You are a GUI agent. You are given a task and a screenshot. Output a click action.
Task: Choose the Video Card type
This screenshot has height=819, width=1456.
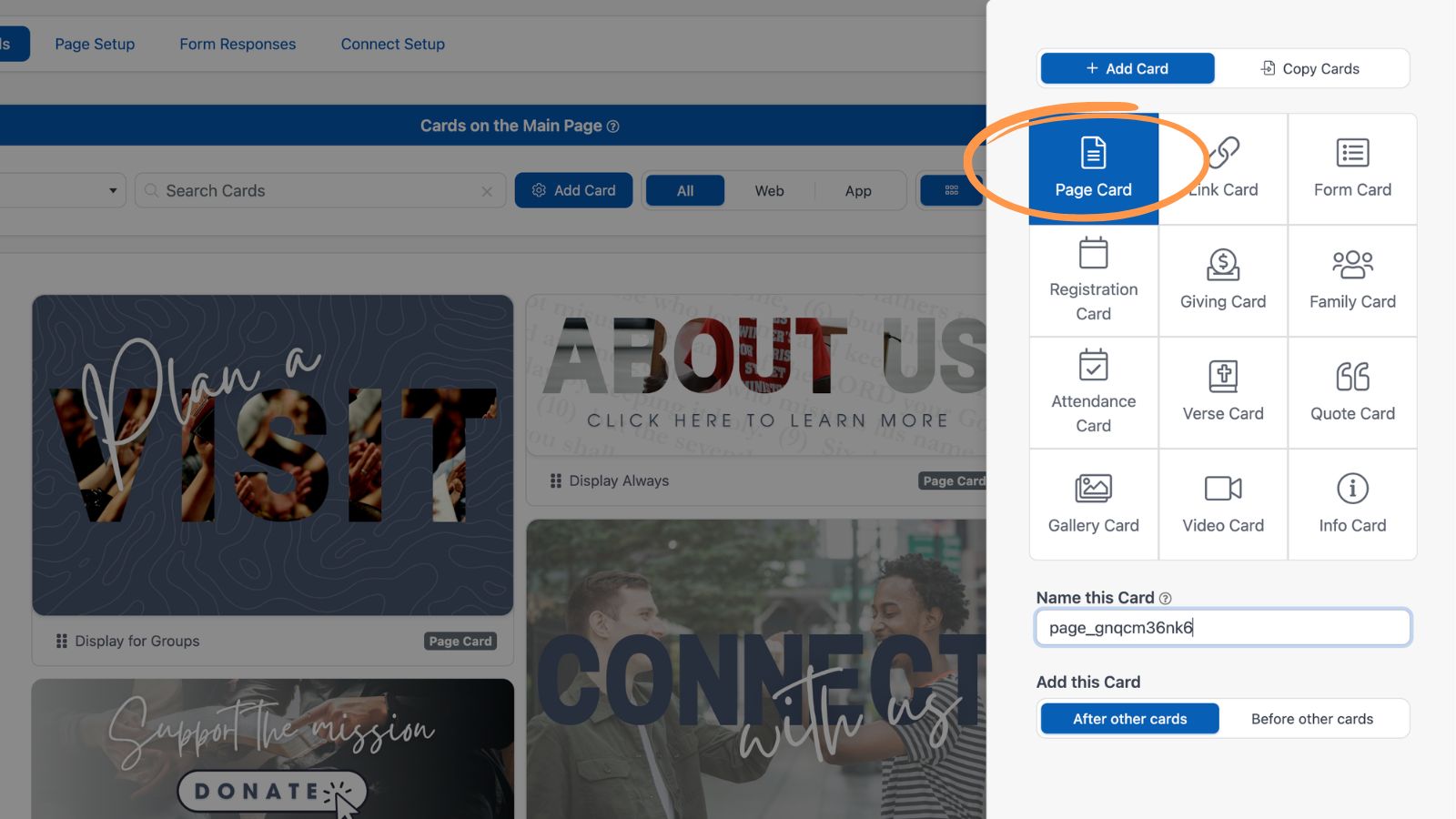pos(1223,504)
